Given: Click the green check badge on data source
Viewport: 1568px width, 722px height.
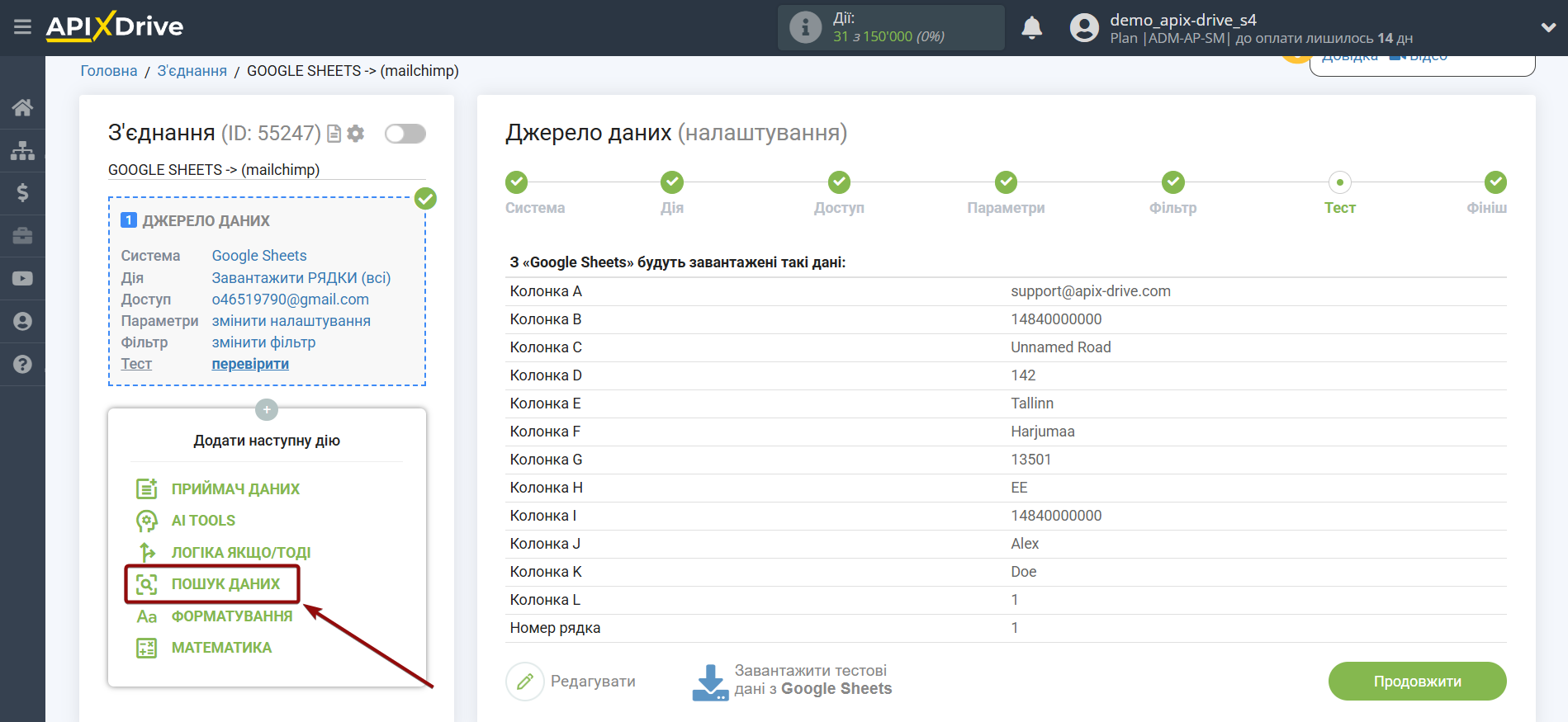Looking at the screenshot, I should [425, 198].
